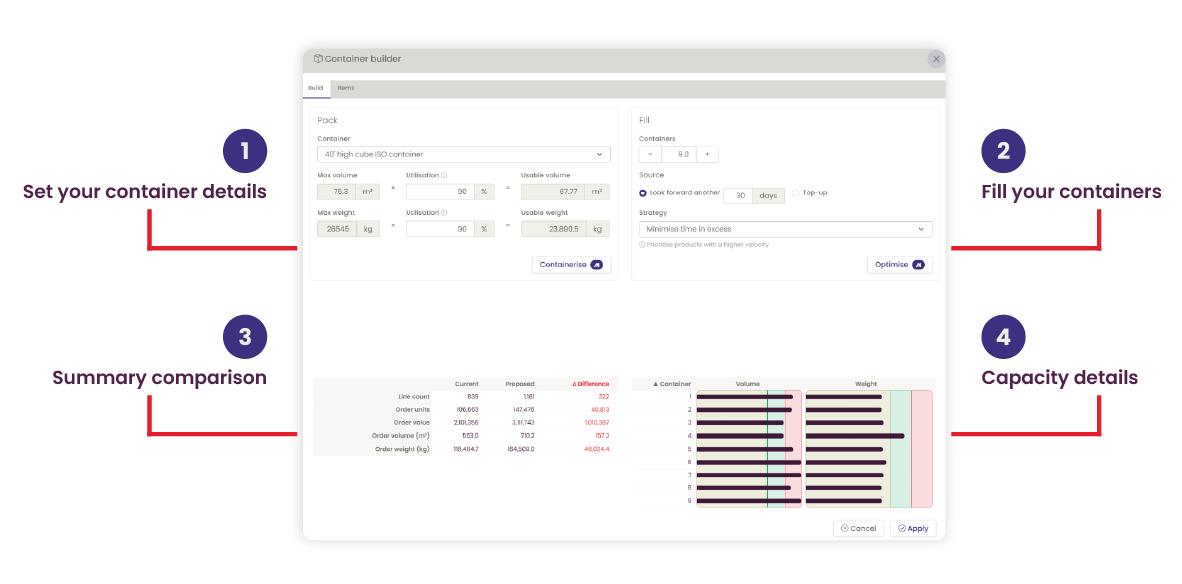The height and width of the screenshot is (584, 1182).
Task: Click info icon beside weight Utilisation label
Action: coord(444,213)
